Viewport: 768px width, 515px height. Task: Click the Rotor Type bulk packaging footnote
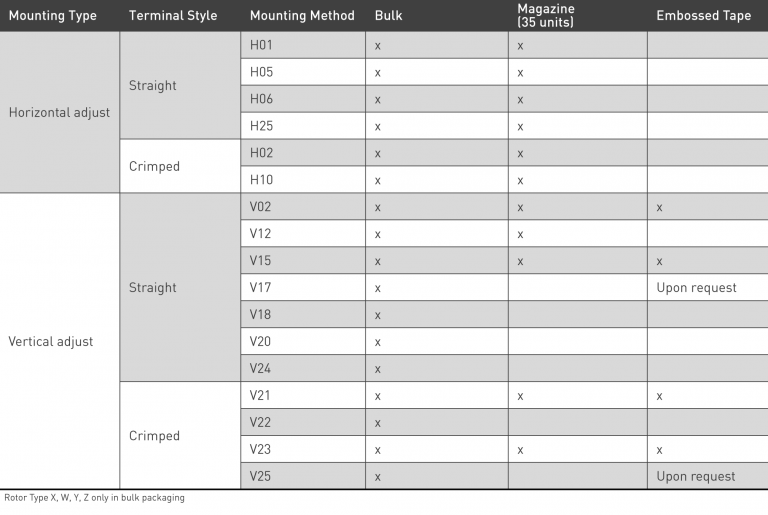tap(95, 498)
